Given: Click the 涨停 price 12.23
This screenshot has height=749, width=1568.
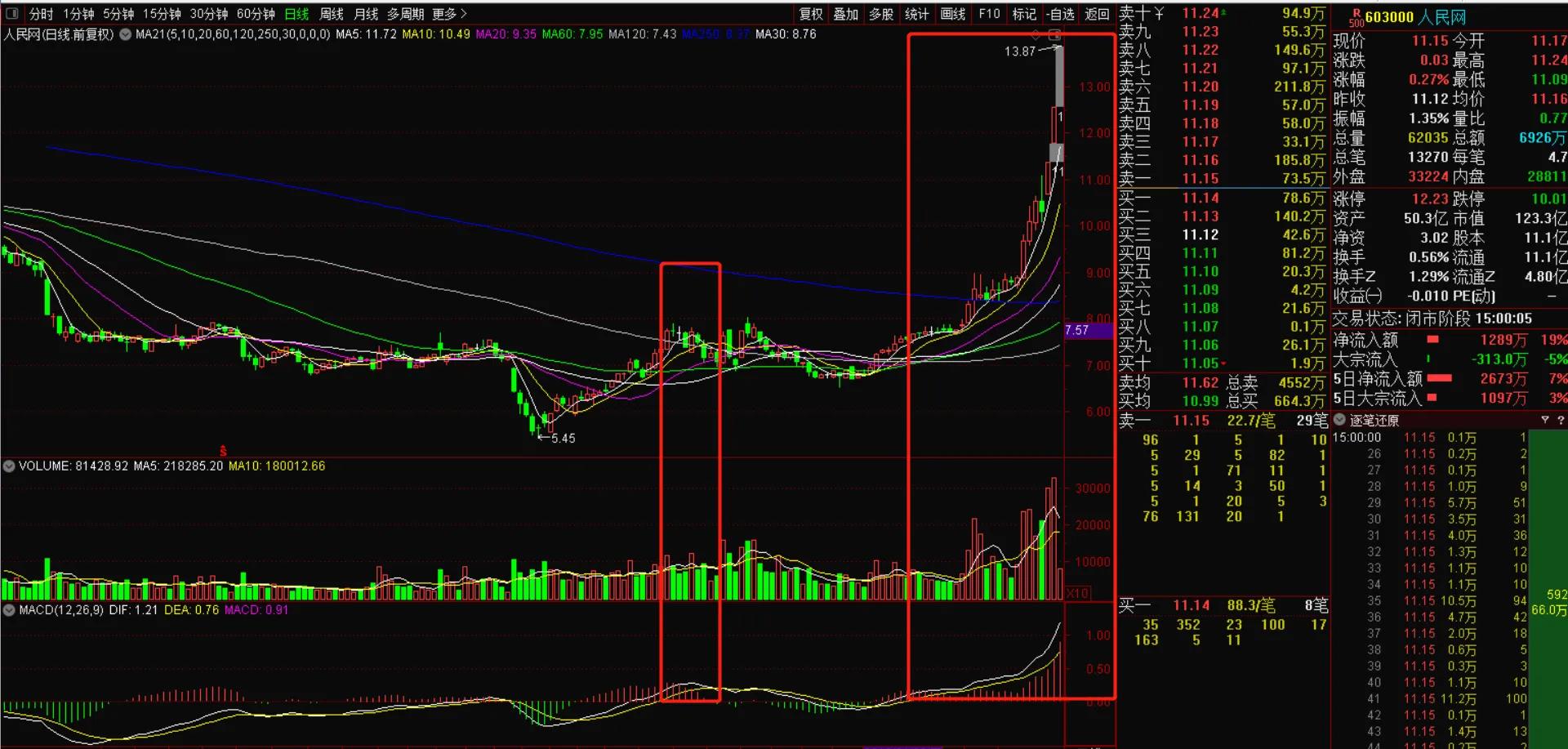Looking at the screenshot, I should 1430,198.
